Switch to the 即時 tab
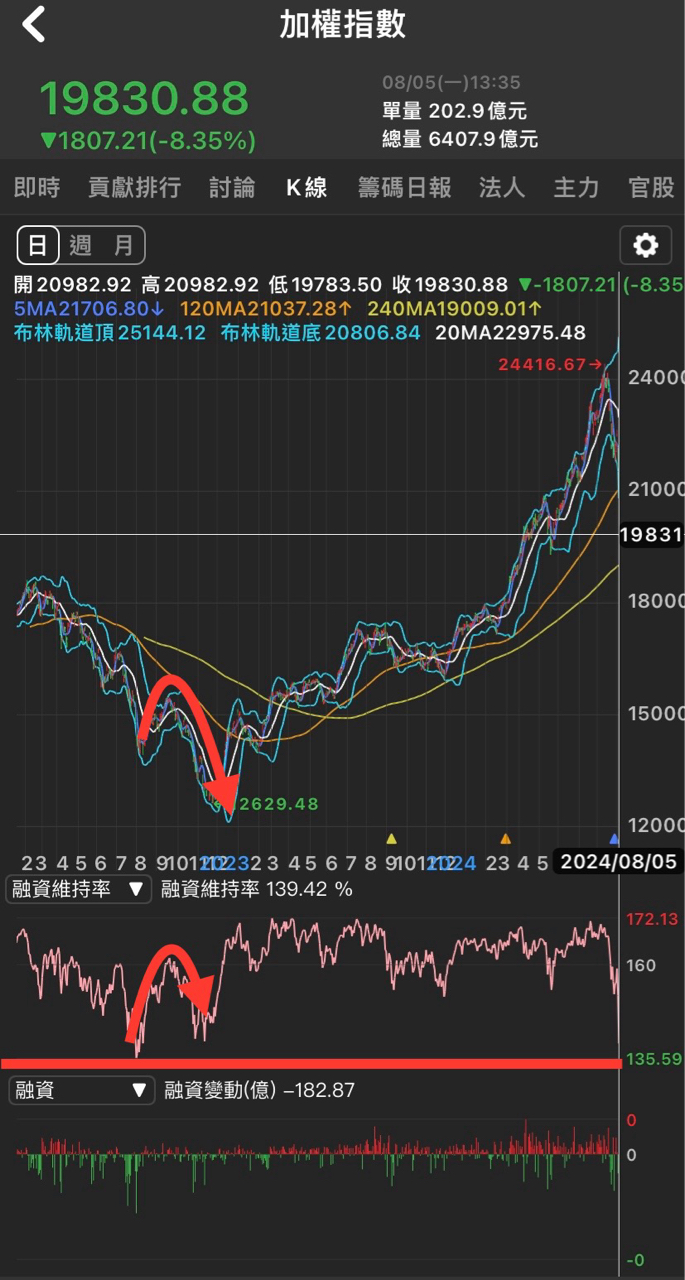 pos(37,187)
